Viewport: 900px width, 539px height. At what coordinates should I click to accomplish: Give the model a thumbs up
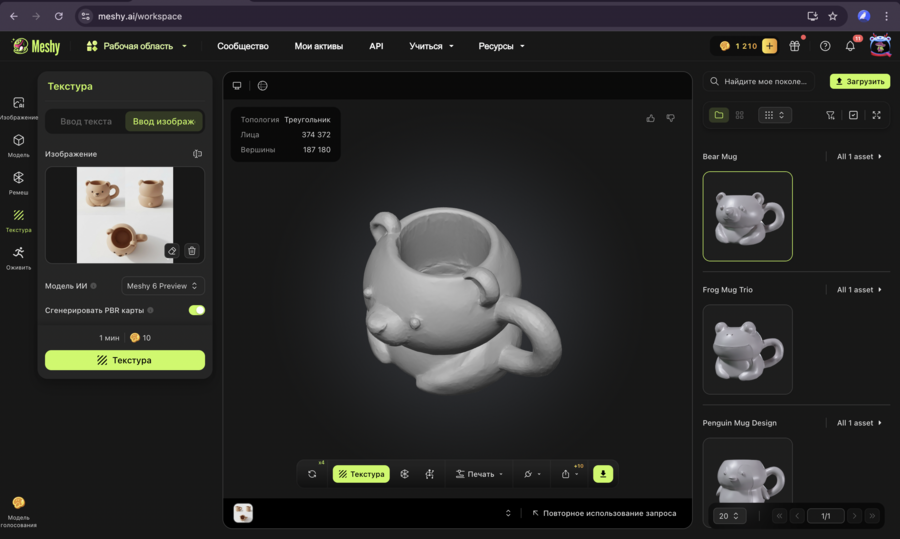coord(650,118)
